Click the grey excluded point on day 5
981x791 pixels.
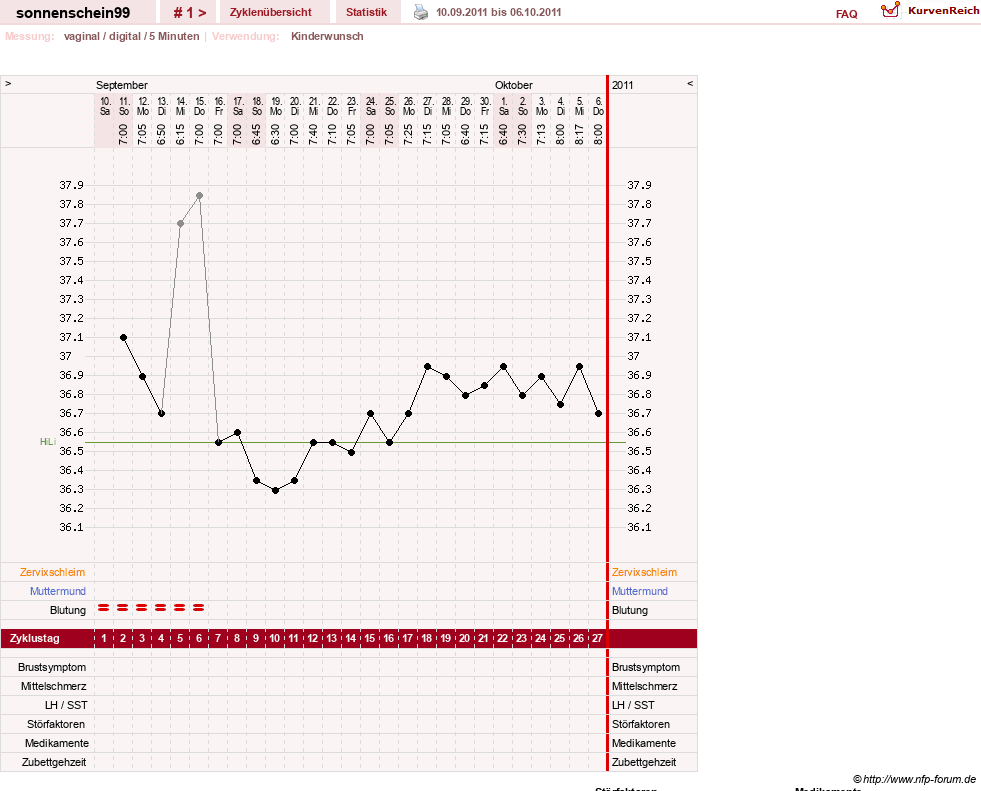pyautogui.click(x=180, y=223)
